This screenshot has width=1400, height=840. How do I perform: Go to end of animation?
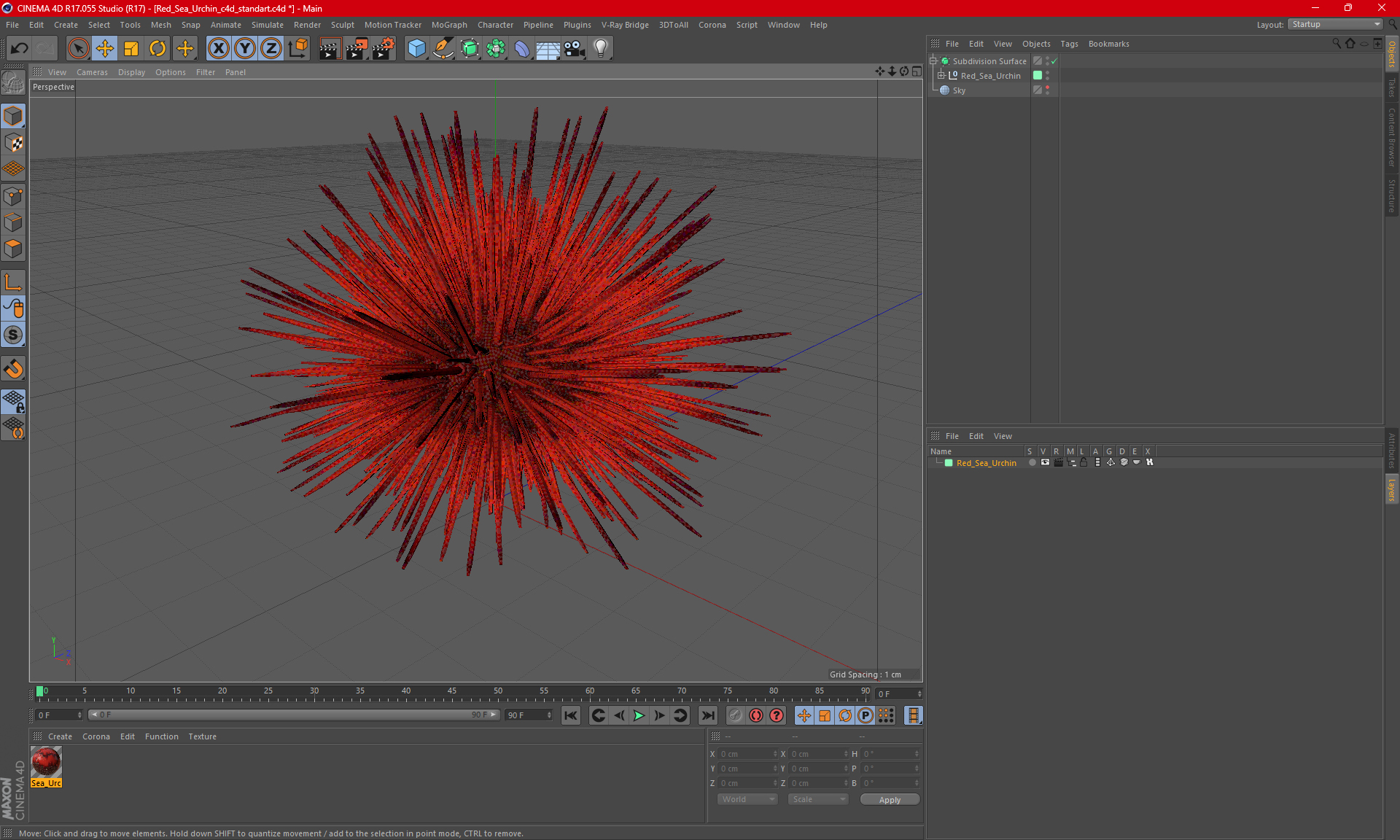point(707,715)
